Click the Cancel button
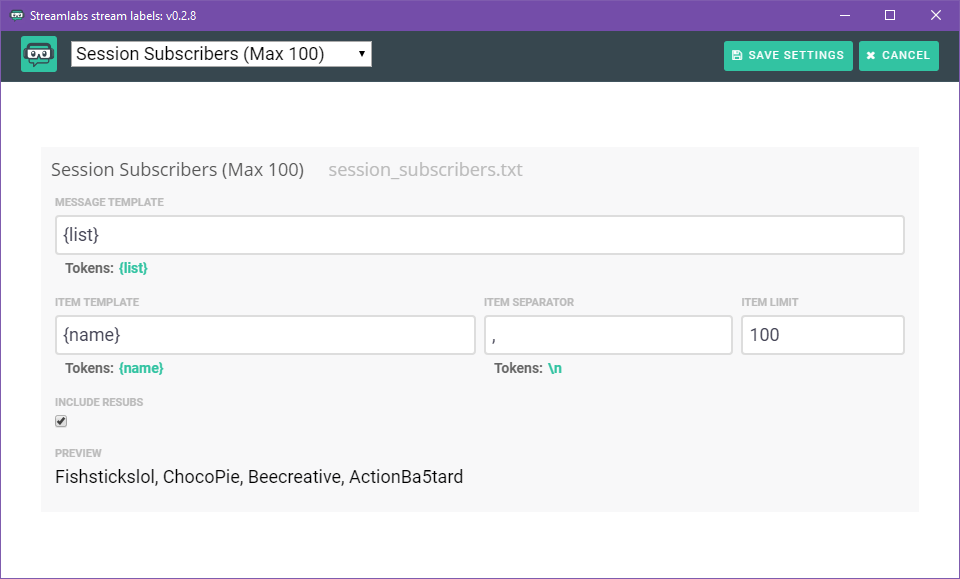Screen dimensions: 960x579 click(x=899, y=56)
